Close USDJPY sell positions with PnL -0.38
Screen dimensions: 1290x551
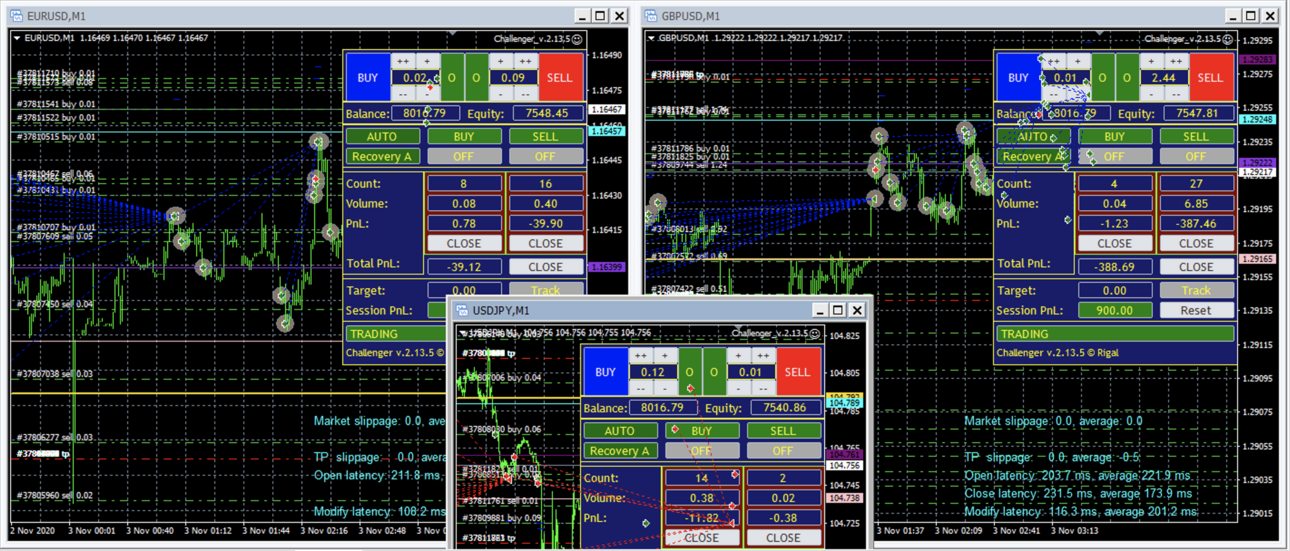[783, 537]
